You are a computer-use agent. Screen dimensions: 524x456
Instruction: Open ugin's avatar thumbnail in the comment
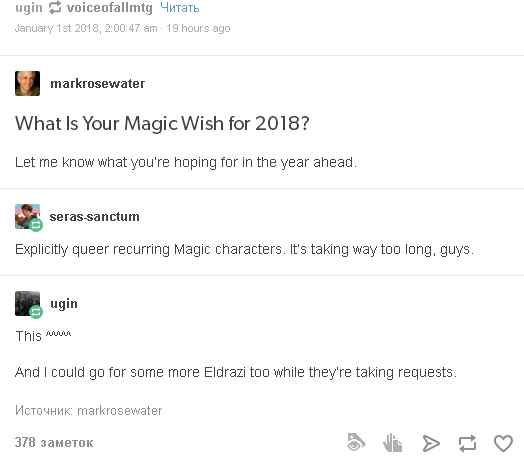27,303
